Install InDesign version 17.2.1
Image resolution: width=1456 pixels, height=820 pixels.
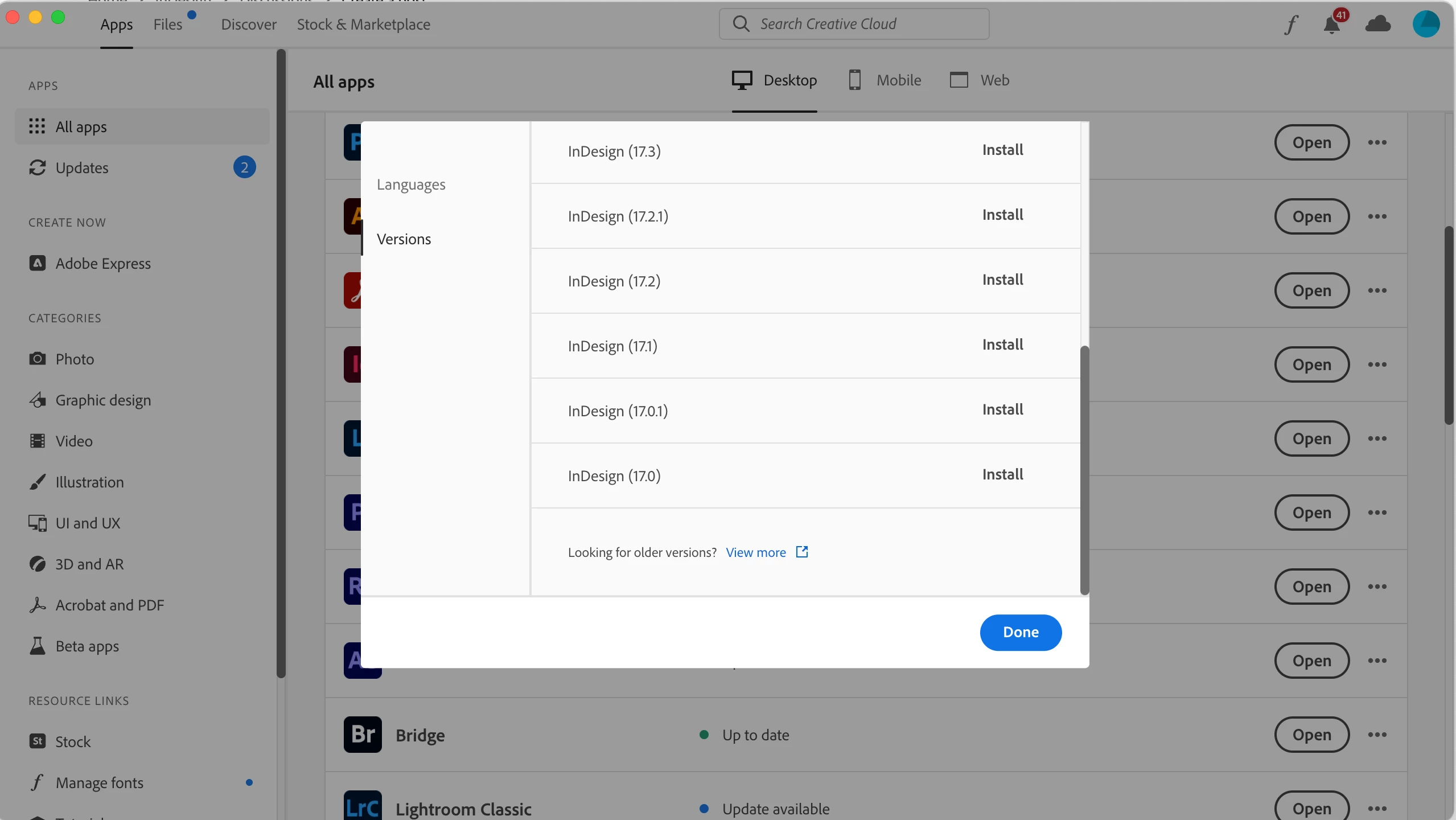click(1002, 215)
